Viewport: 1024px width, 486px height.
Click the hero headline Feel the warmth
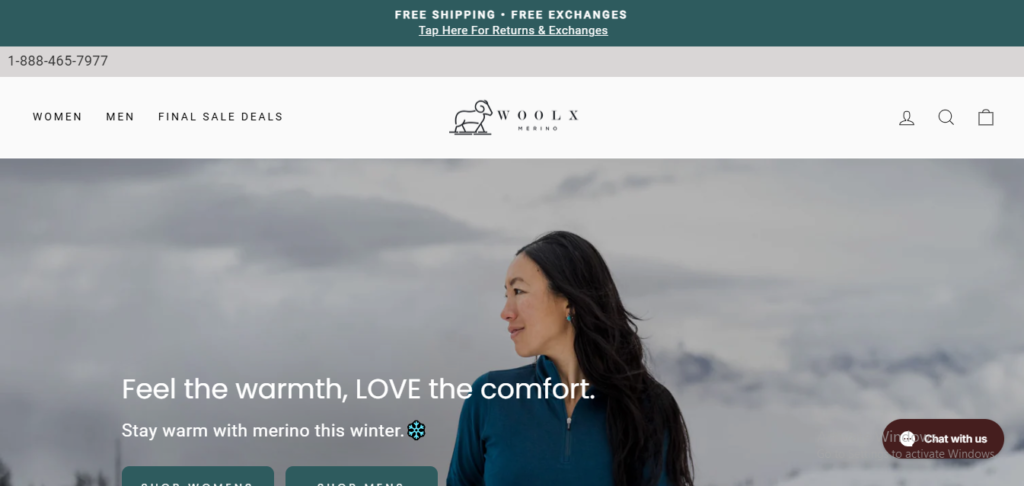pos(359,389)
